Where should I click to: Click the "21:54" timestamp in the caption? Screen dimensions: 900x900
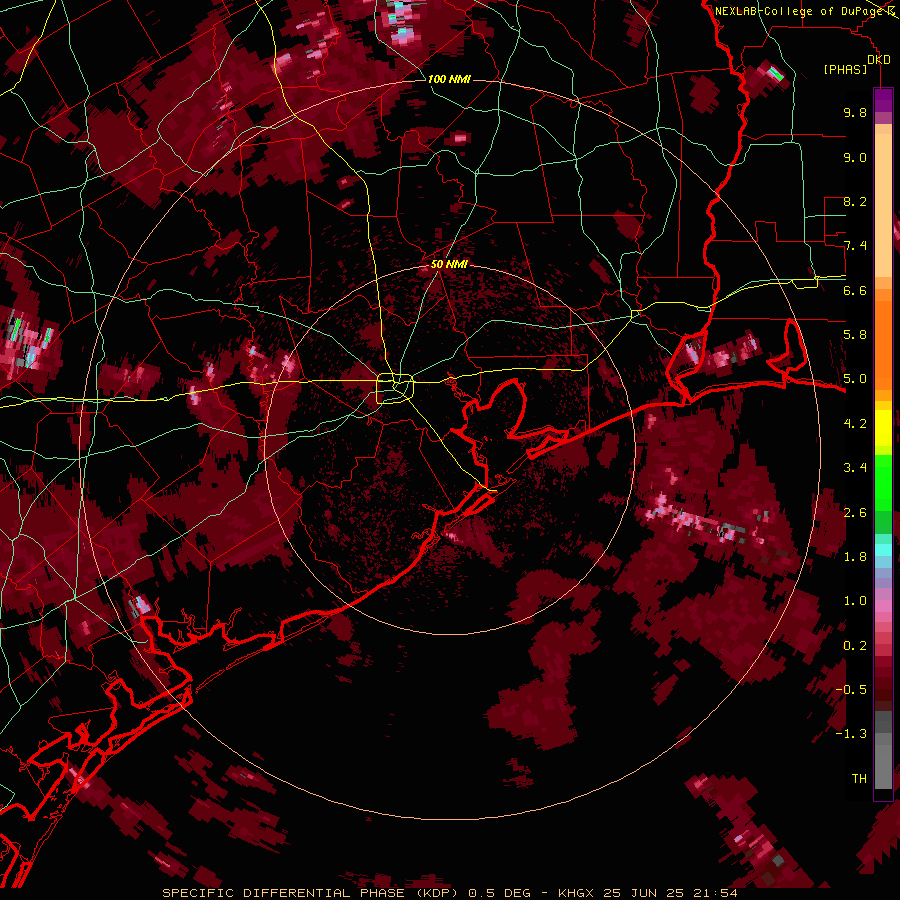coord(715,893)
